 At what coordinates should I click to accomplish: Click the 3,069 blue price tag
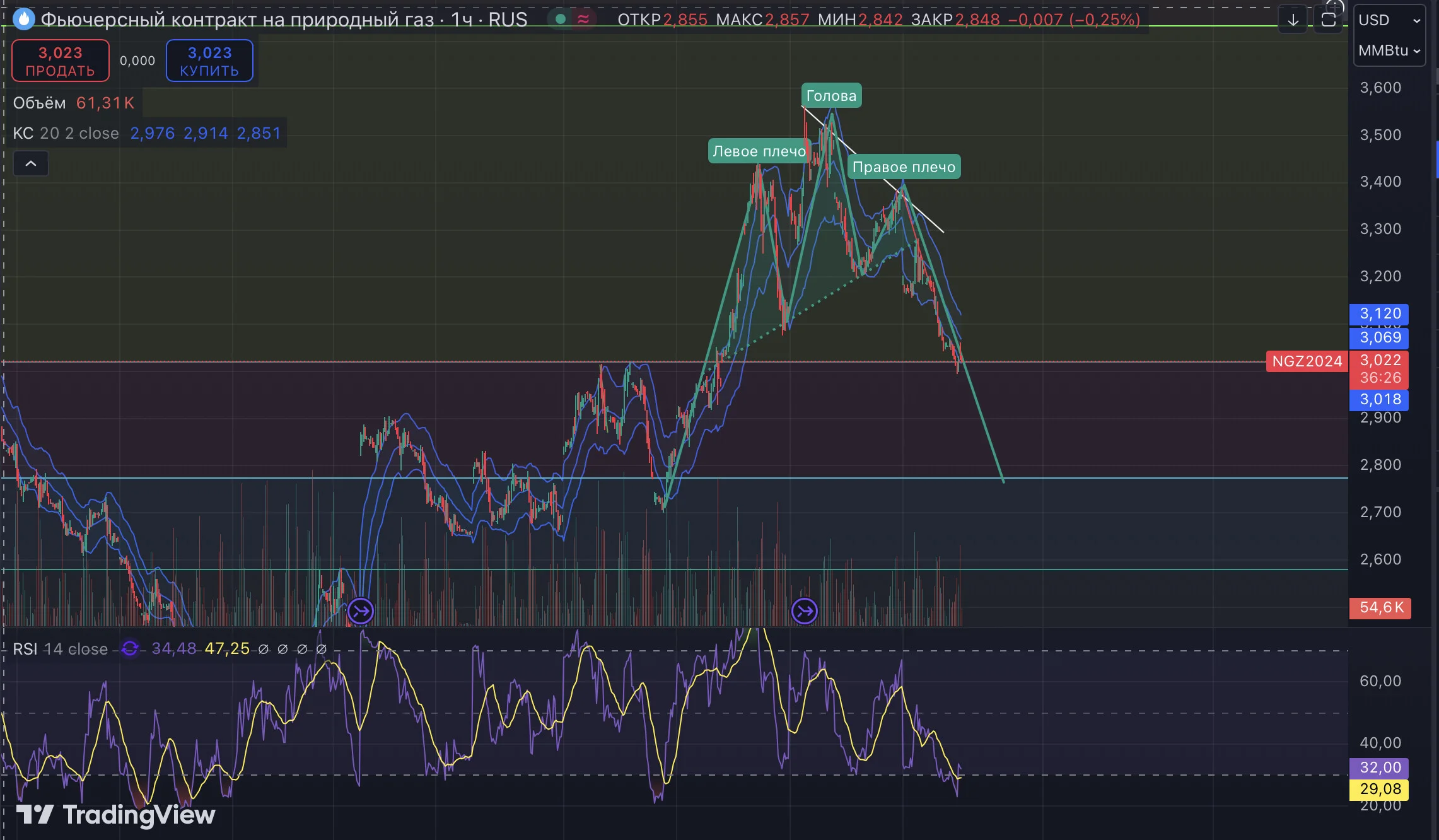[x=1379, y=337]
